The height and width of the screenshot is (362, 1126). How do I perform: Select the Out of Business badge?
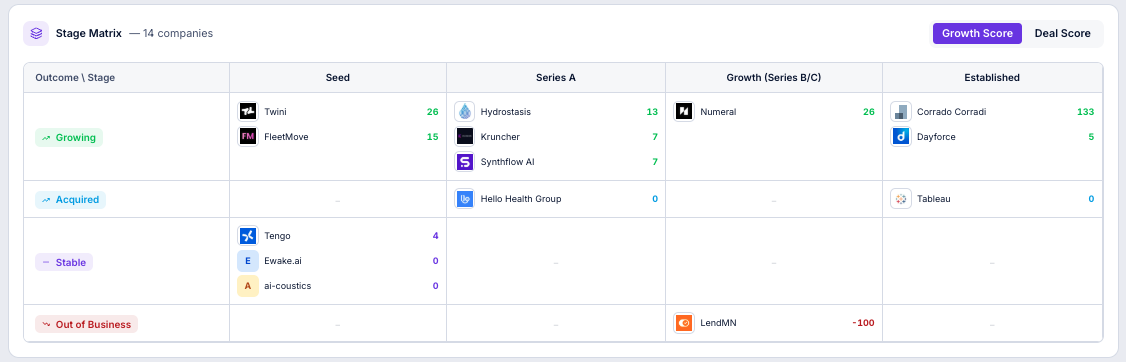pos(86,324)
